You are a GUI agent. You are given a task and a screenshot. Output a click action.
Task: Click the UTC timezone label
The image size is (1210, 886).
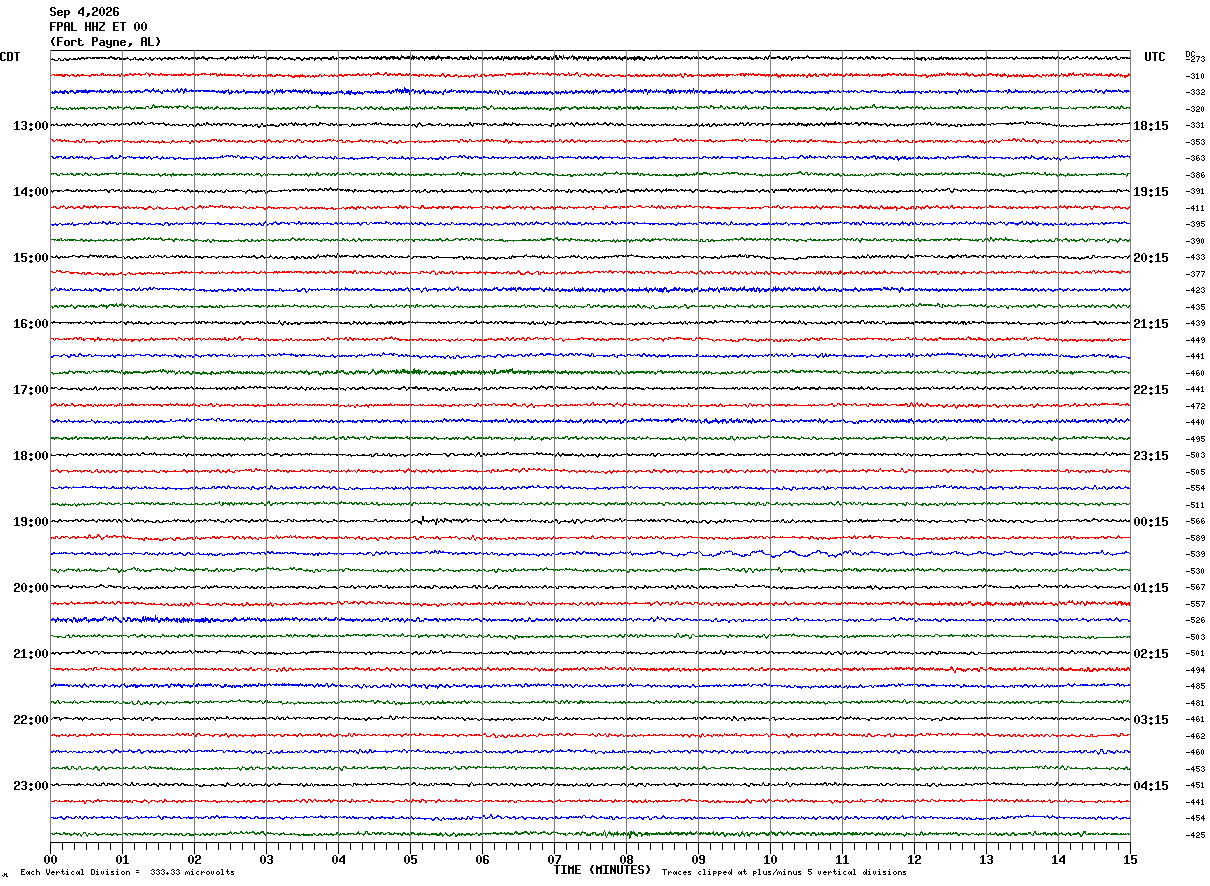1155,57
